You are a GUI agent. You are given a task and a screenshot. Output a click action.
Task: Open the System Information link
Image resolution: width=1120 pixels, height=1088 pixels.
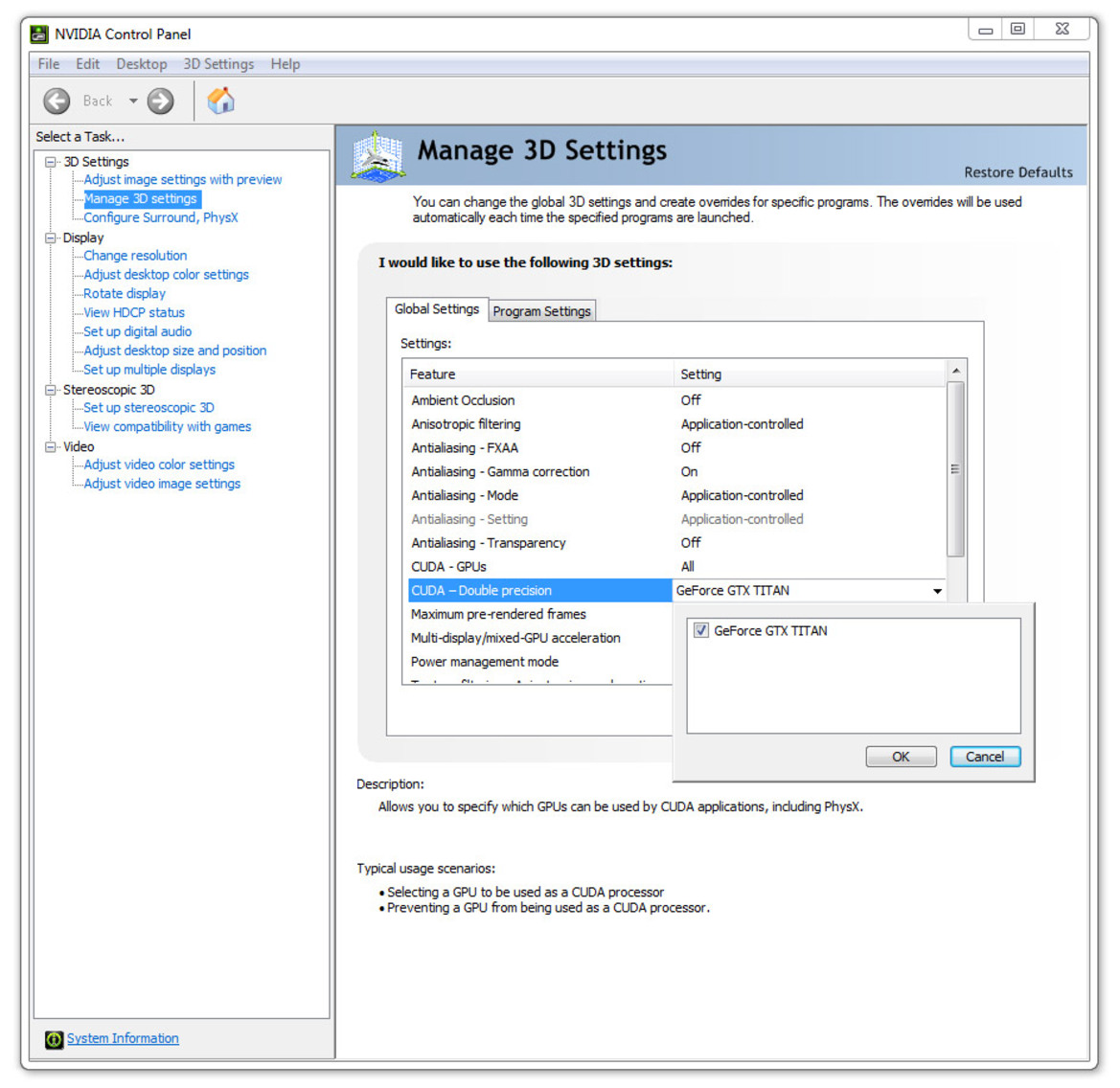click(123, 1039)
